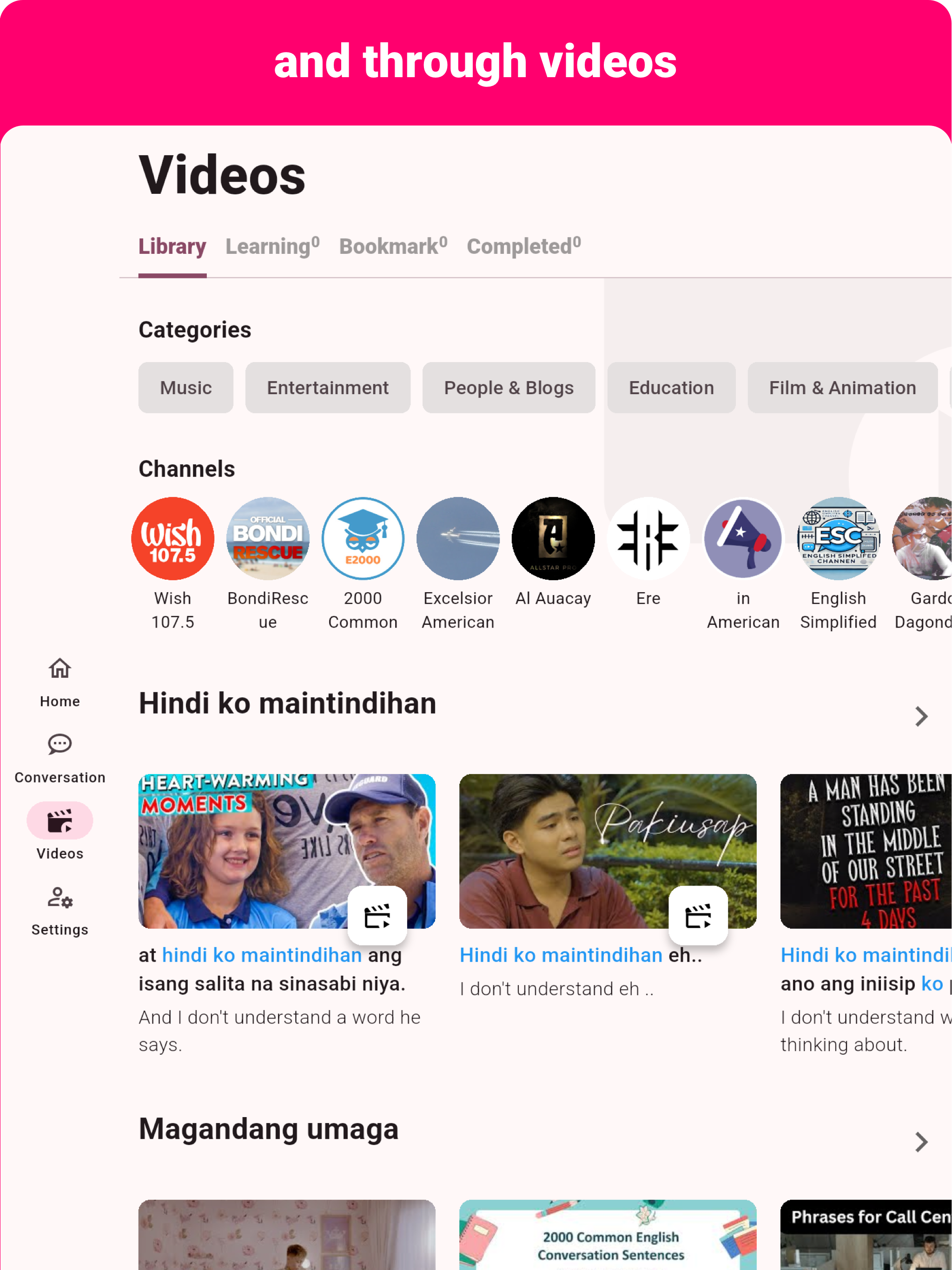Click 'And I don't understand a word' translation
The image size is (952, 1270).
click(280, 1031)
